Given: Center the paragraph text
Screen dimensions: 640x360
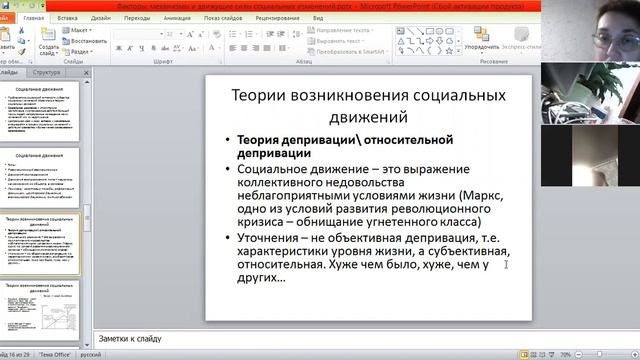Looking at the screenshot, I should (x=244, y=48).
